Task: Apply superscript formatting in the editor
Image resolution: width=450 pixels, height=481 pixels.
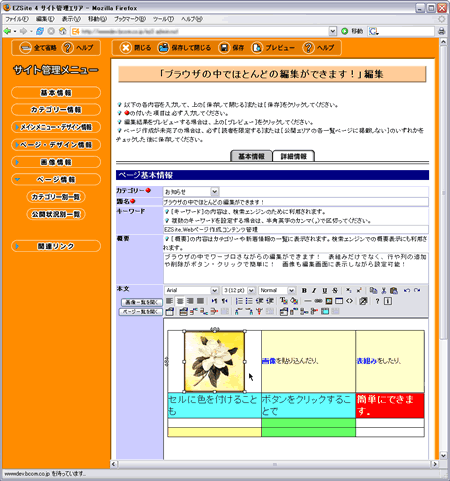Action: coord(359,290)
